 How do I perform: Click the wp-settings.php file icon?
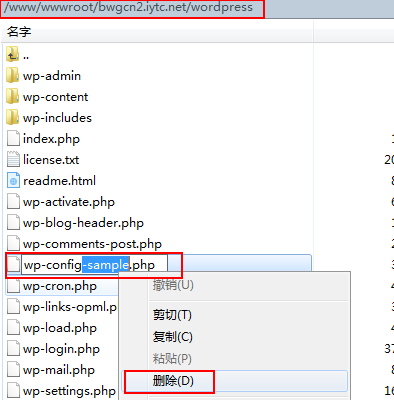coord(13,391)
